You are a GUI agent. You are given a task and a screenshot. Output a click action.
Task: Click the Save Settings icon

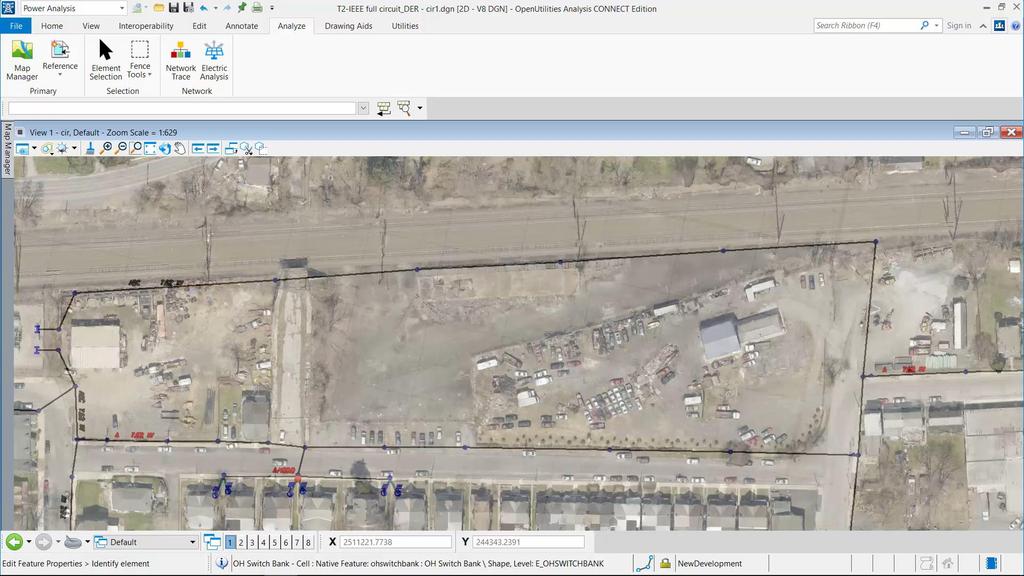click(188, 8)
